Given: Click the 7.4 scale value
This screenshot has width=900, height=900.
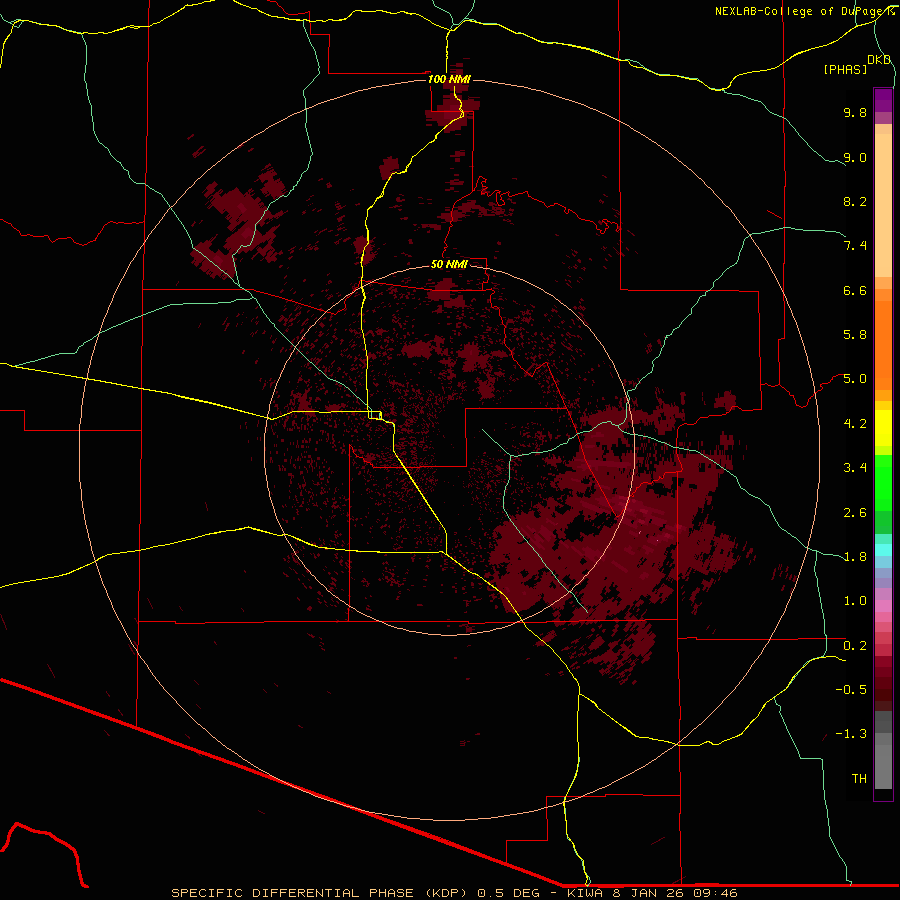Looking at the screenshot, I should (x=855, y=246).
